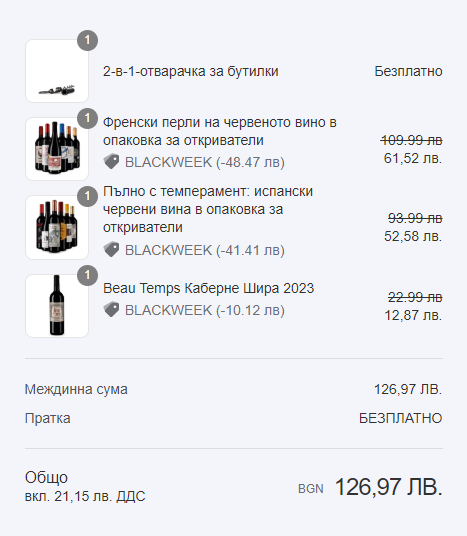This screenshot has width=467, height=536.
Task: Click the bottle opener product thumbnail
Action: (57, 71)
